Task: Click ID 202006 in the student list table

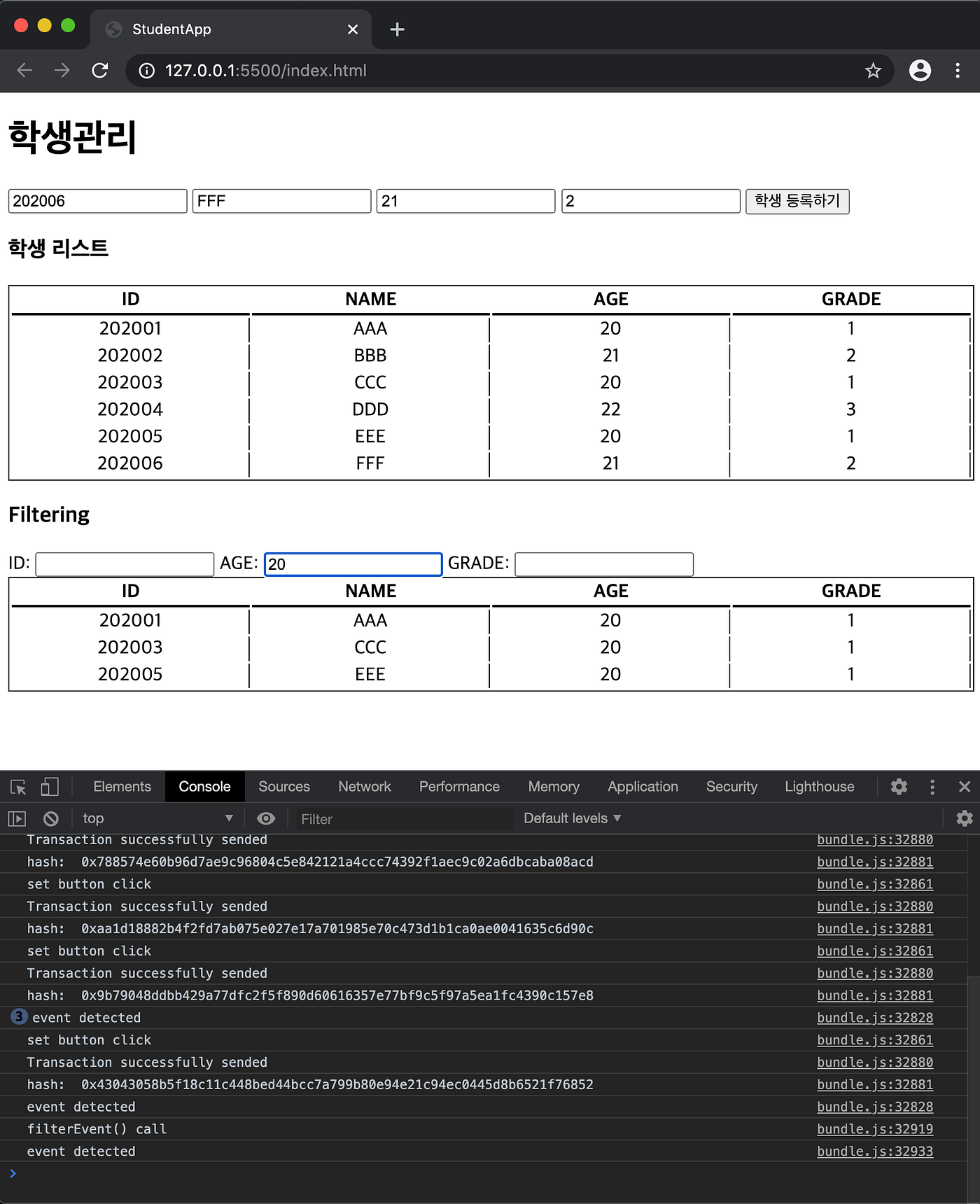Action: [130, 463]
